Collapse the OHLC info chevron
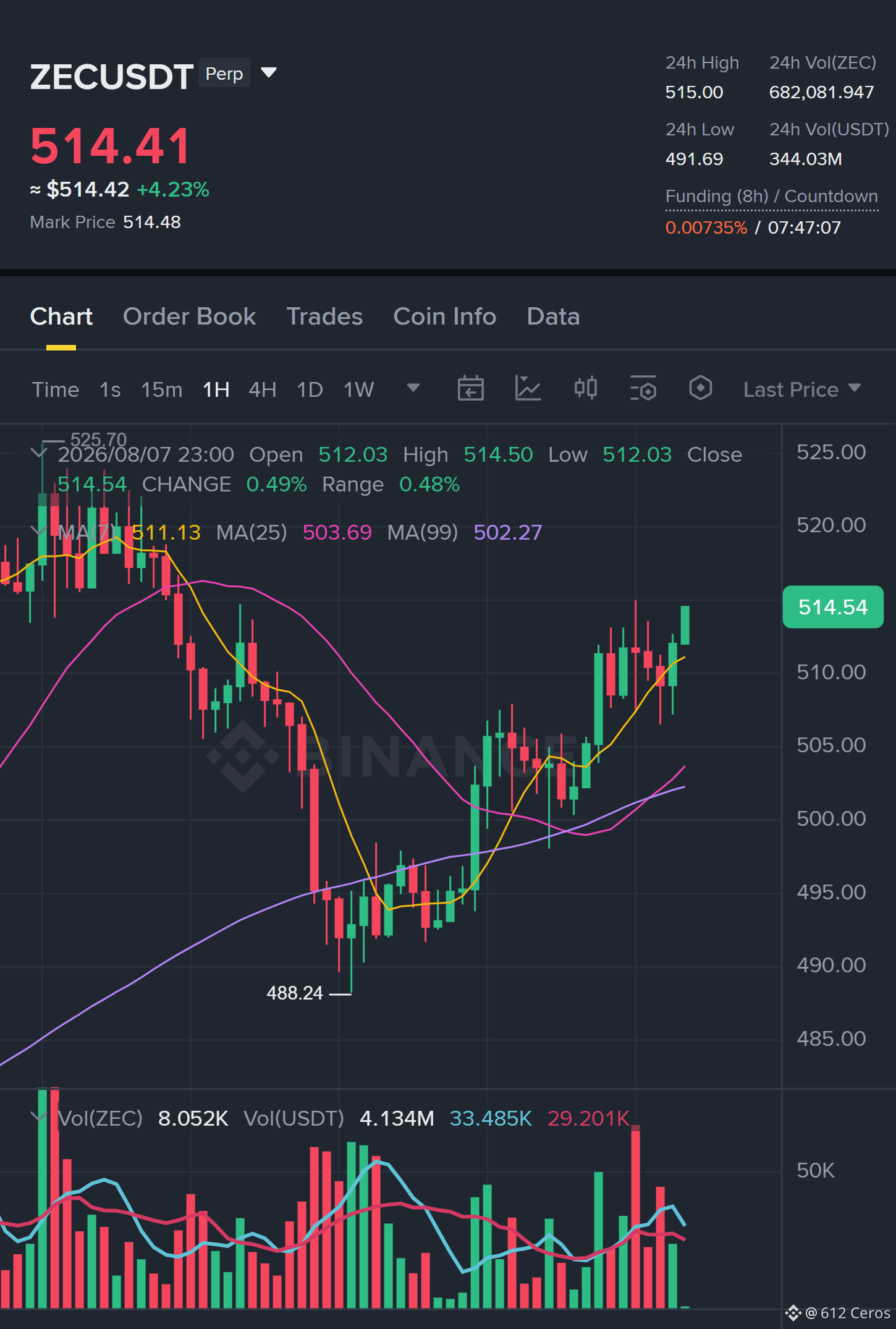The height and width of the screenshot is (1329, 896). [39, 454]
